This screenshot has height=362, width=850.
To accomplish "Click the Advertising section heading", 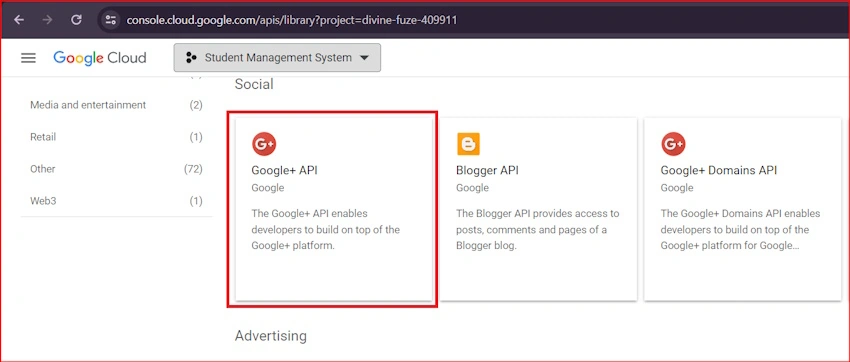I will coord(271,336).
